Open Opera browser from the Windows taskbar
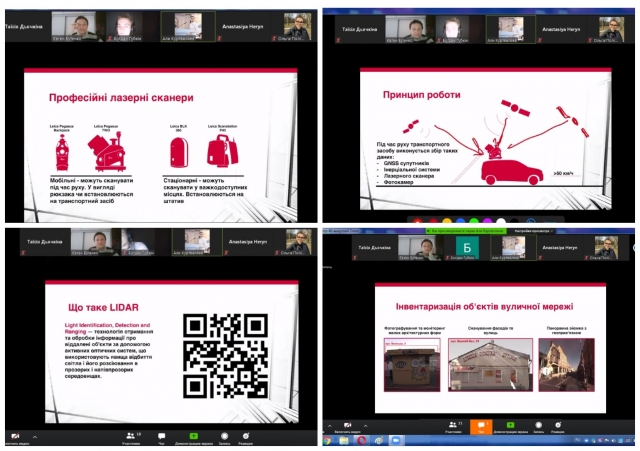This screenshot has width=640, height=451. click(361, 440)
